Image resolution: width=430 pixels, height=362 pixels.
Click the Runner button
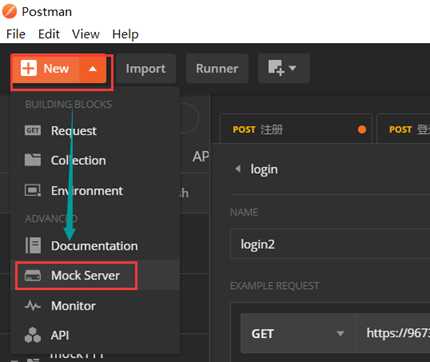pos(217,69)
